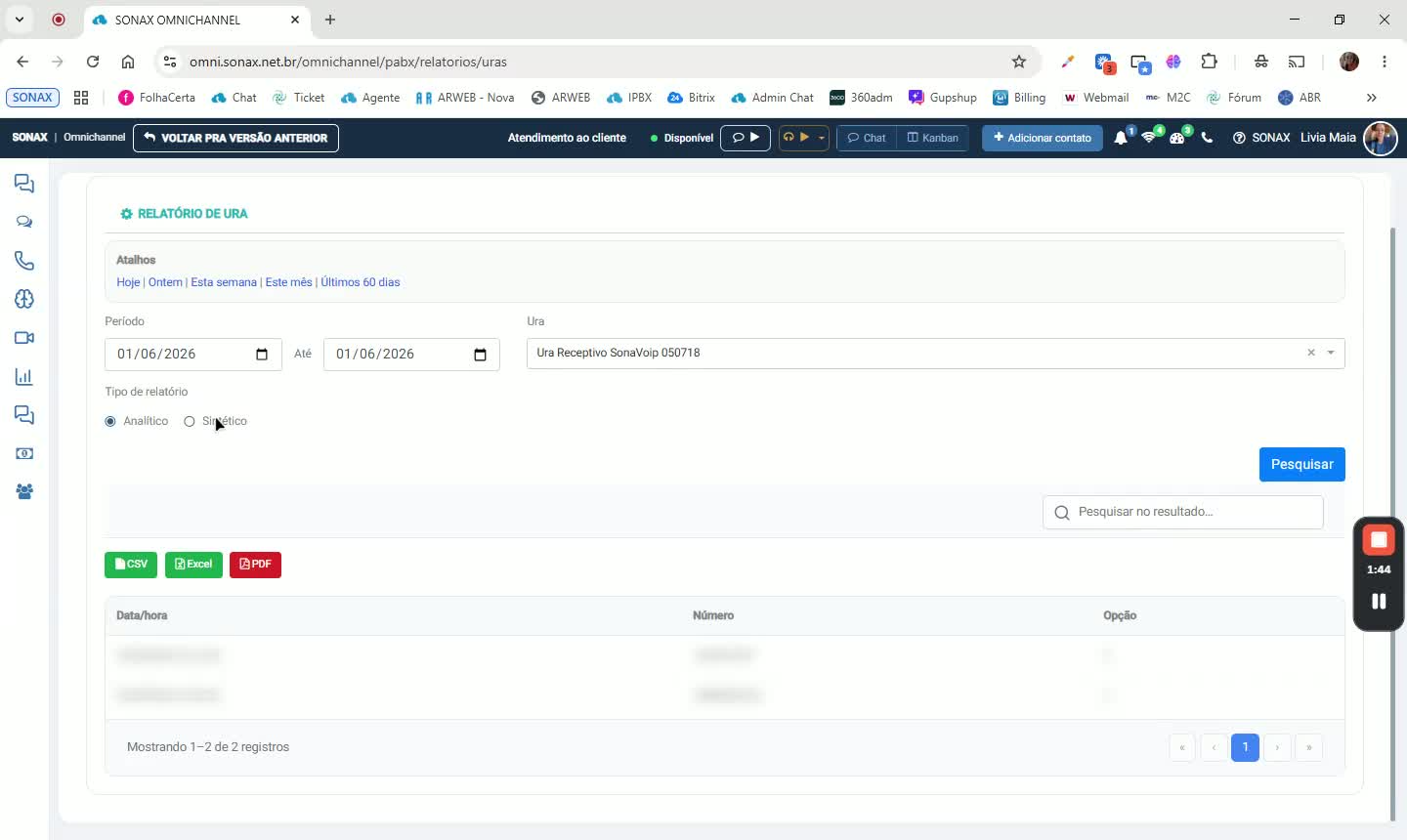1407x840 pixels.
Task: Export the report as CSV
Action: [131, 565]
